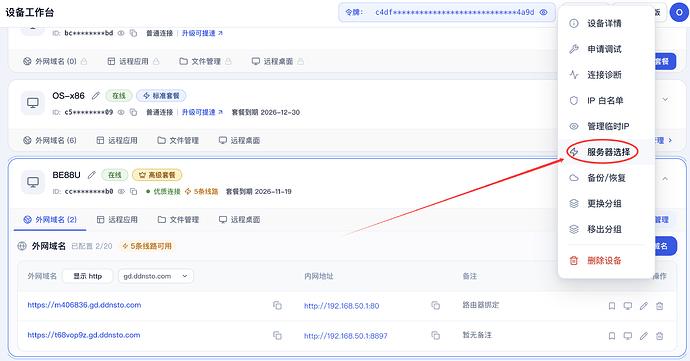The image size is (690, 361).
Task: Select 连接诊断 menu entry
Action: coord(606,75)
